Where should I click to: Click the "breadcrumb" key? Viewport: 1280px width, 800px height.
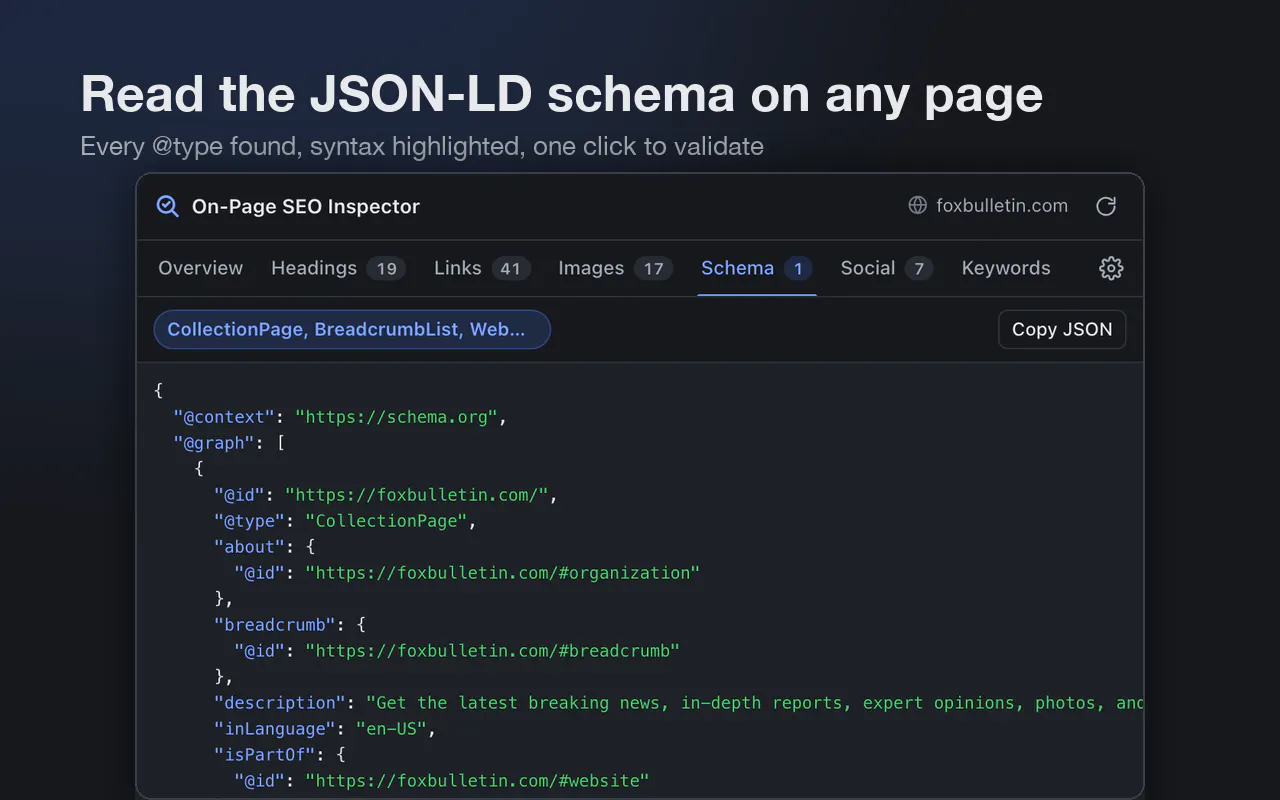(274, 625)
